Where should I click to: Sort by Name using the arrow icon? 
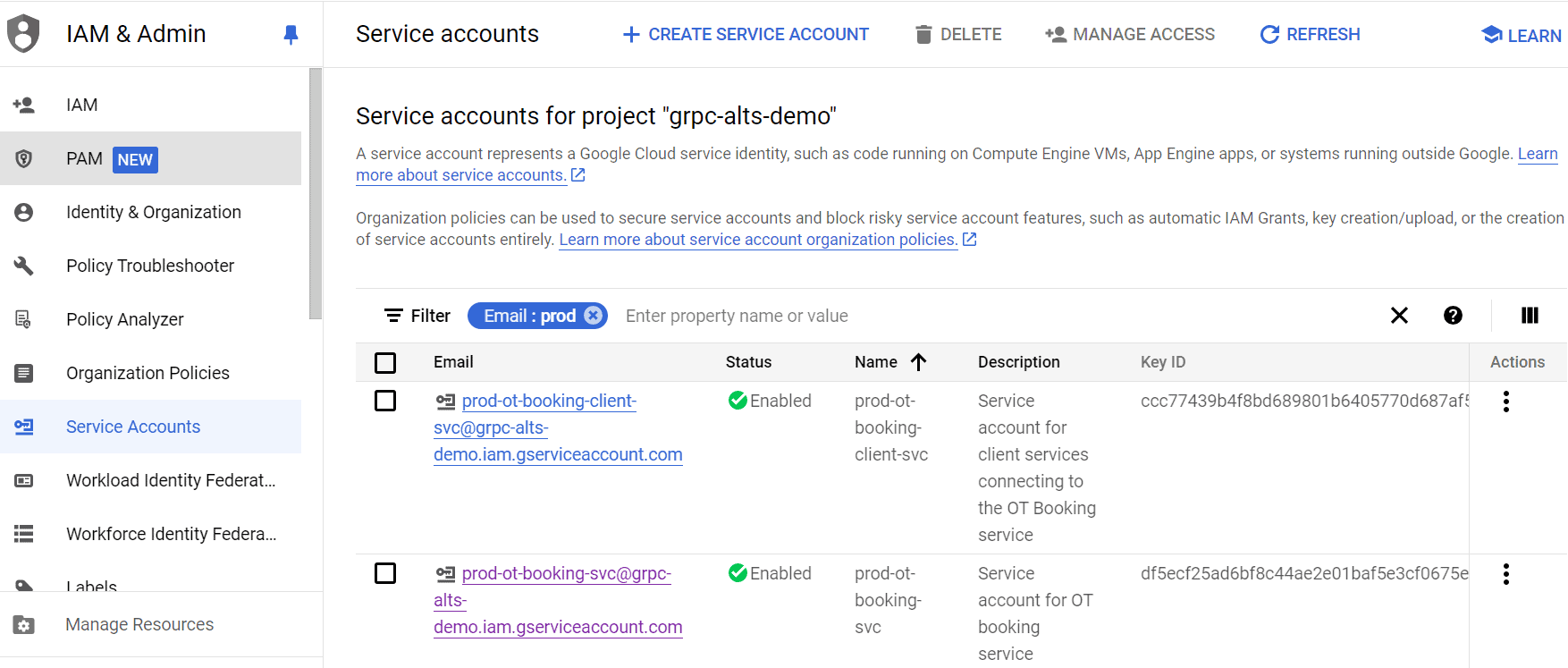point(918,362)
